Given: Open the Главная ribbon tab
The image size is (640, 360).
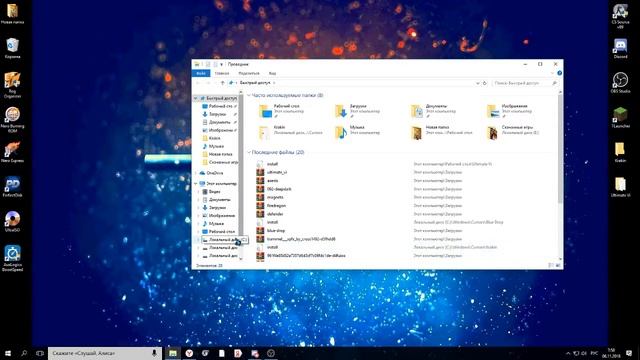Looking at the screenshot, I should (222, 73).
